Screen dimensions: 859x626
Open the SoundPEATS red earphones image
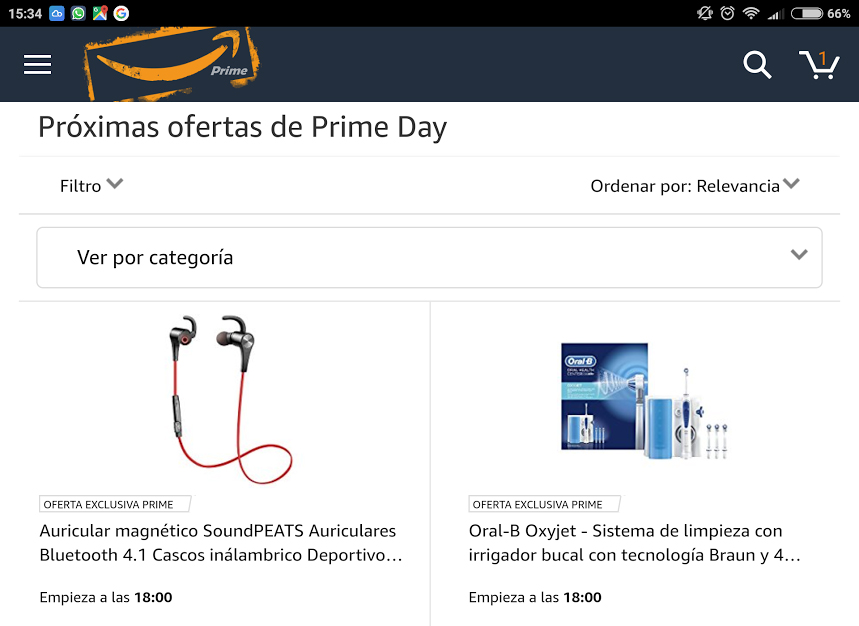231,400
